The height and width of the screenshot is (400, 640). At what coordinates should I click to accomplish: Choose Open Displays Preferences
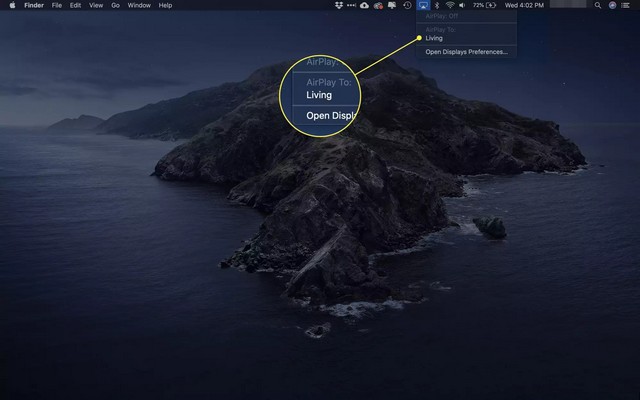[466, 51]
